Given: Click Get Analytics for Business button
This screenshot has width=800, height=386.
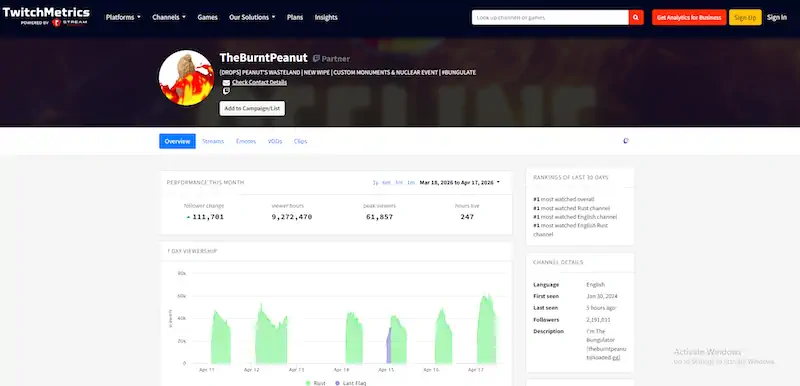Looking at the screenshot, I should [x=689, y=17].
